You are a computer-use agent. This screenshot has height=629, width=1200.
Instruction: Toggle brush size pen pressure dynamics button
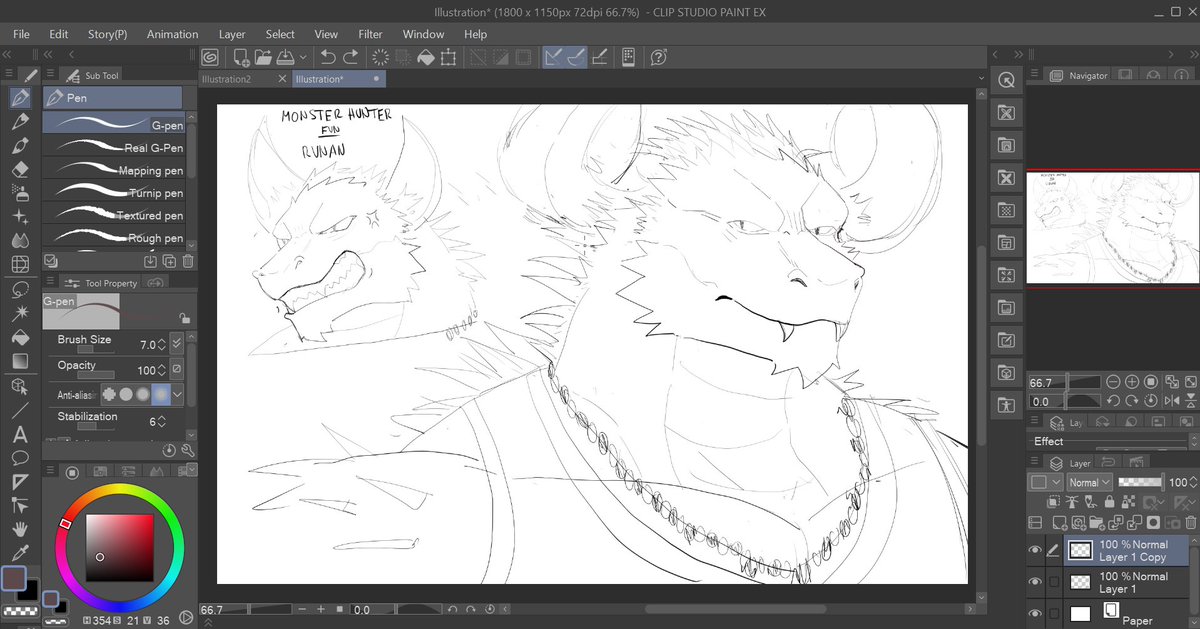point(177,343)
